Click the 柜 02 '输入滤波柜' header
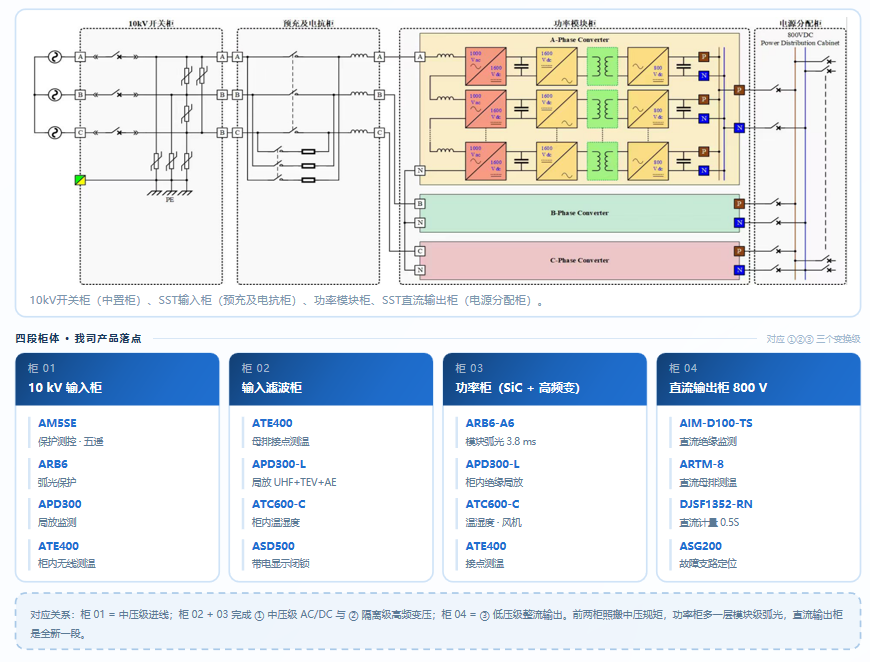 [x=331, y=379]
